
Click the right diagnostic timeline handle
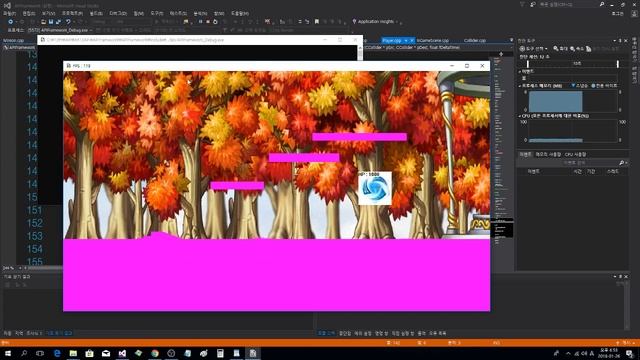point(618,64)
